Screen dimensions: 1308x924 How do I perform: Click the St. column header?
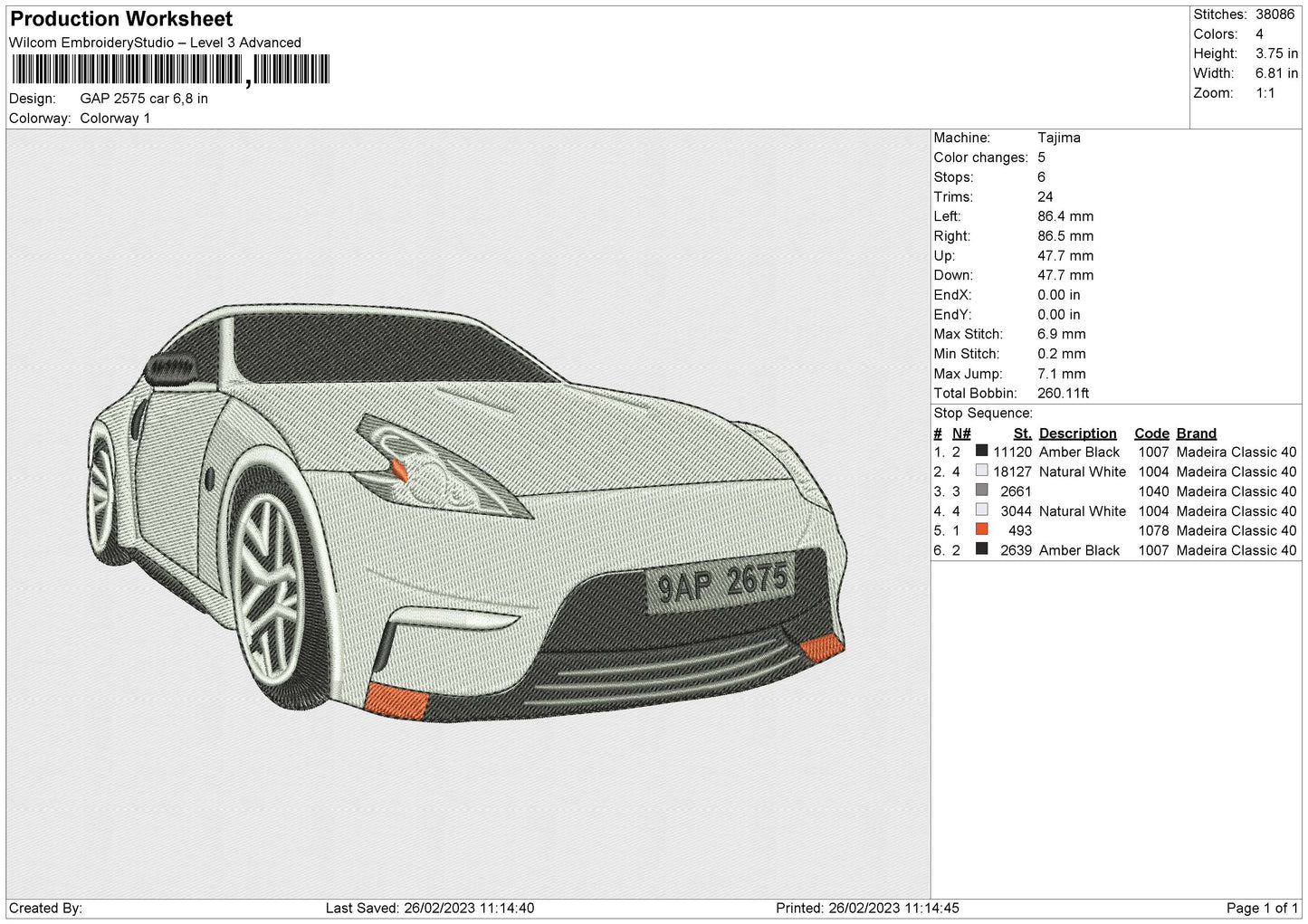tap(1023, 433)
